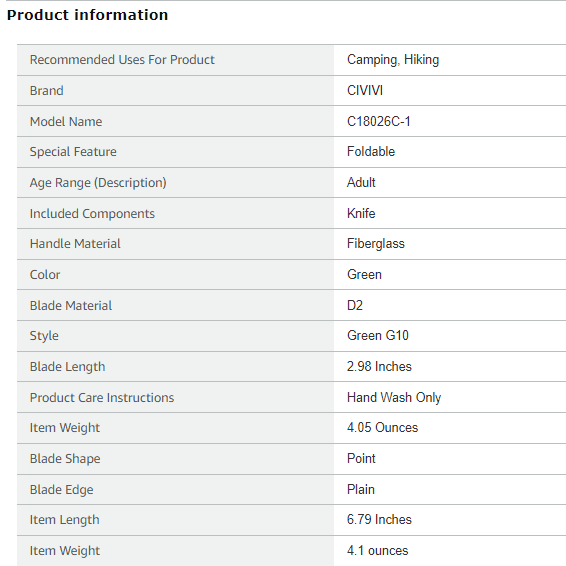
Task: Click the Age Range (Description) label
Action: (x=98, y=183)
